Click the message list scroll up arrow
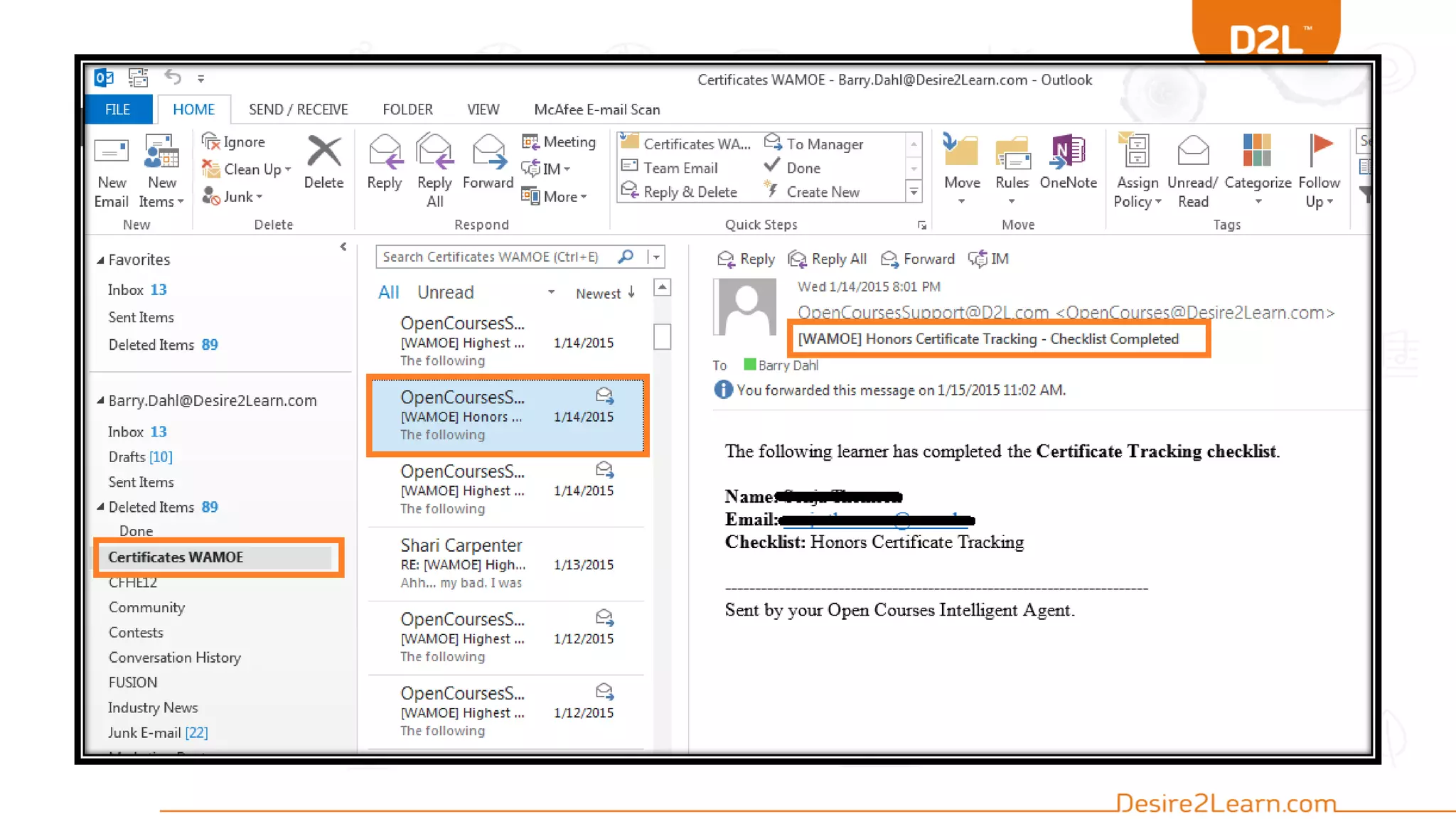Viewport: 1456px width, 819px height. point(663,287)
